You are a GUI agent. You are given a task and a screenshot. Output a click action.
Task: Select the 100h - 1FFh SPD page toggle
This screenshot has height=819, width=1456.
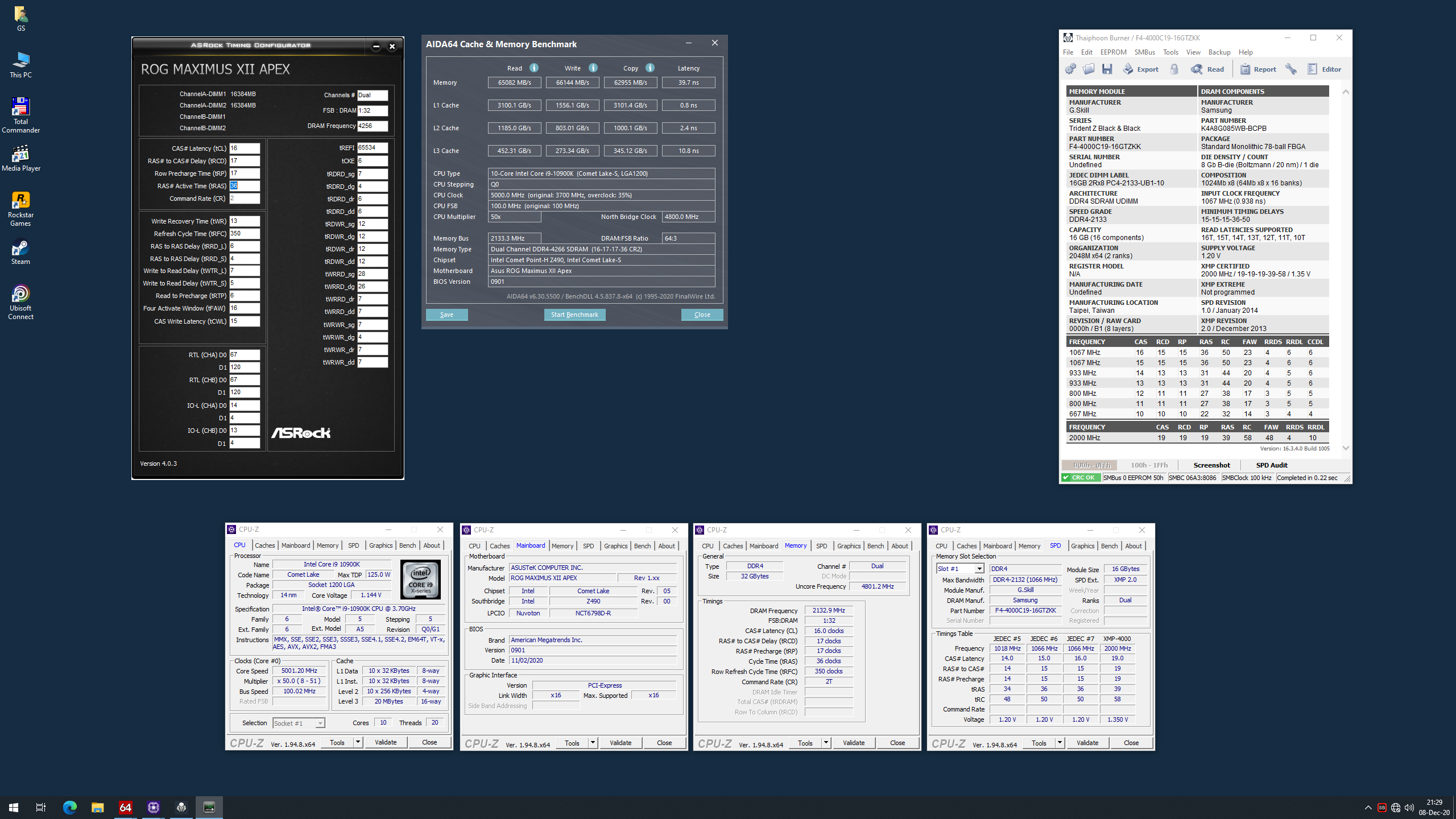1149,465
